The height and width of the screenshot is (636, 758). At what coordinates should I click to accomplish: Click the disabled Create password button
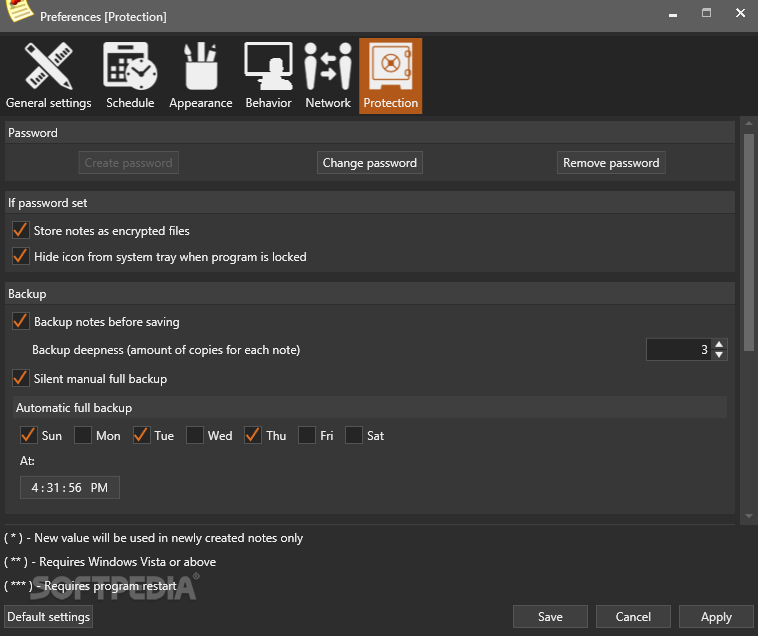point(129,163)
